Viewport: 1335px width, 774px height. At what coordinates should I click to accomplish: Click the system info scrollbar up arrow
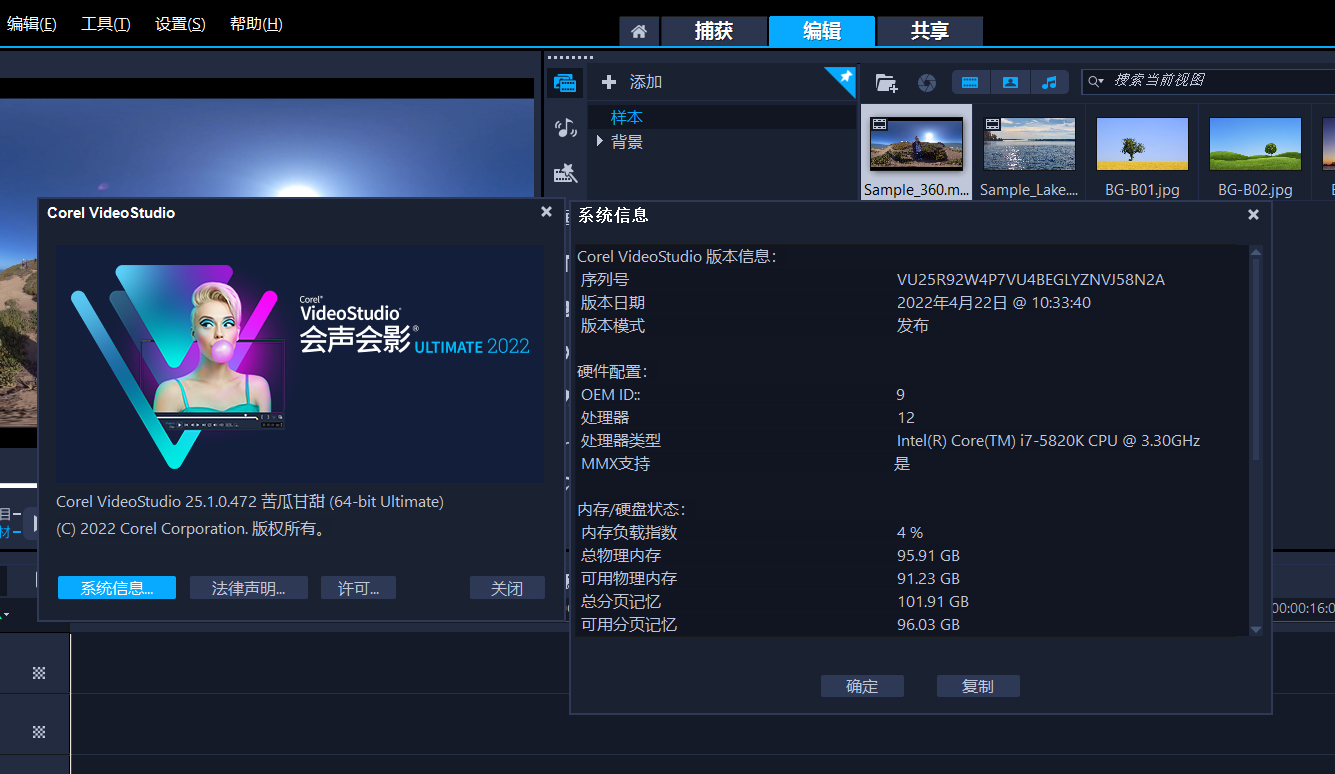[1256, 252]
